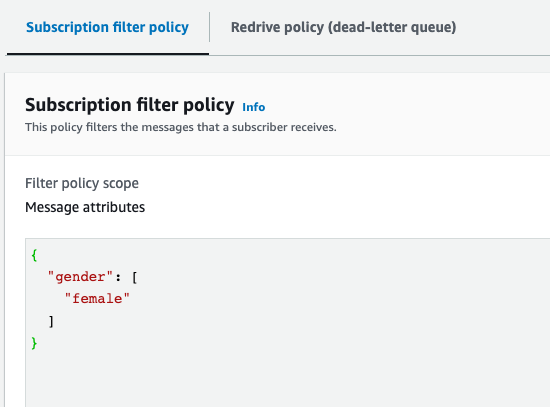The width and height of the screenshot is (550, 407).
Task: Click the "female" value in the policy
Action: [97, 299]
